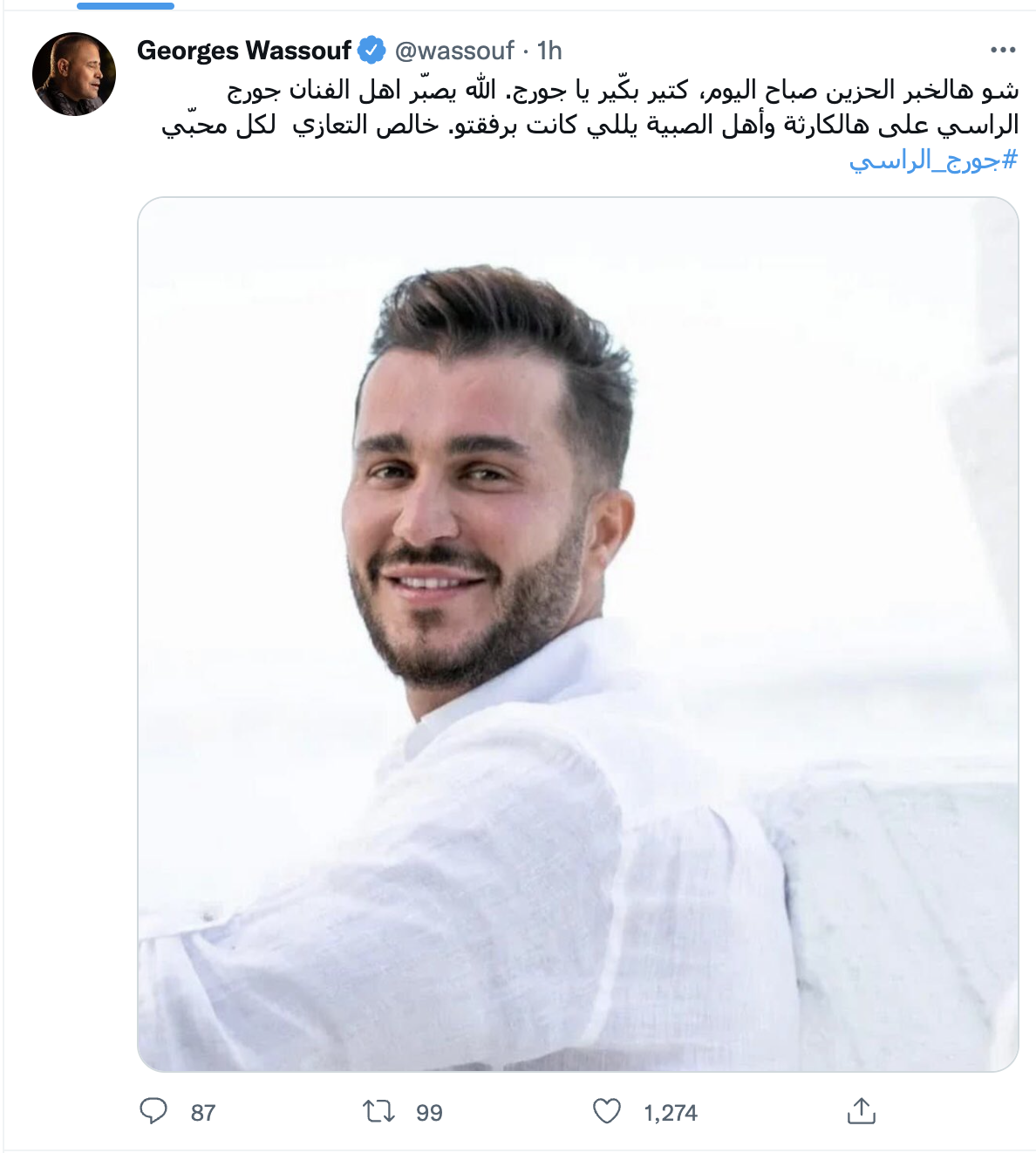
Task: Click the Georges Wassouf display name
Action: (244, 51)
